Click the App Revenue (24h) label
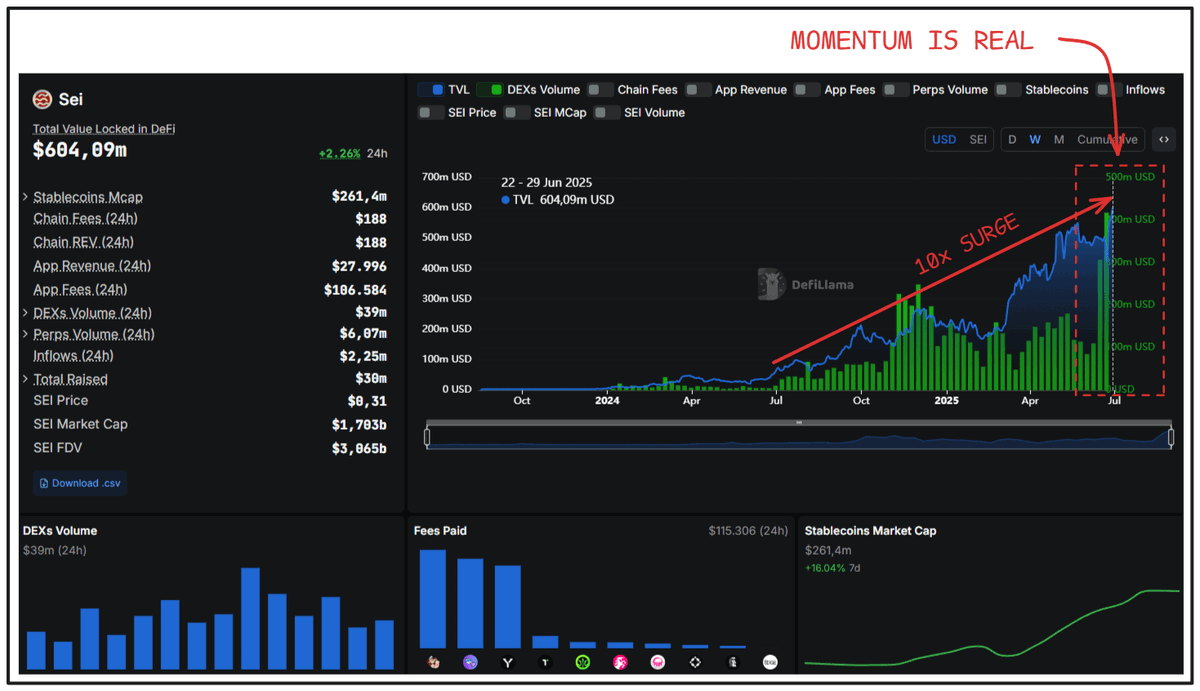 (92, 266)
